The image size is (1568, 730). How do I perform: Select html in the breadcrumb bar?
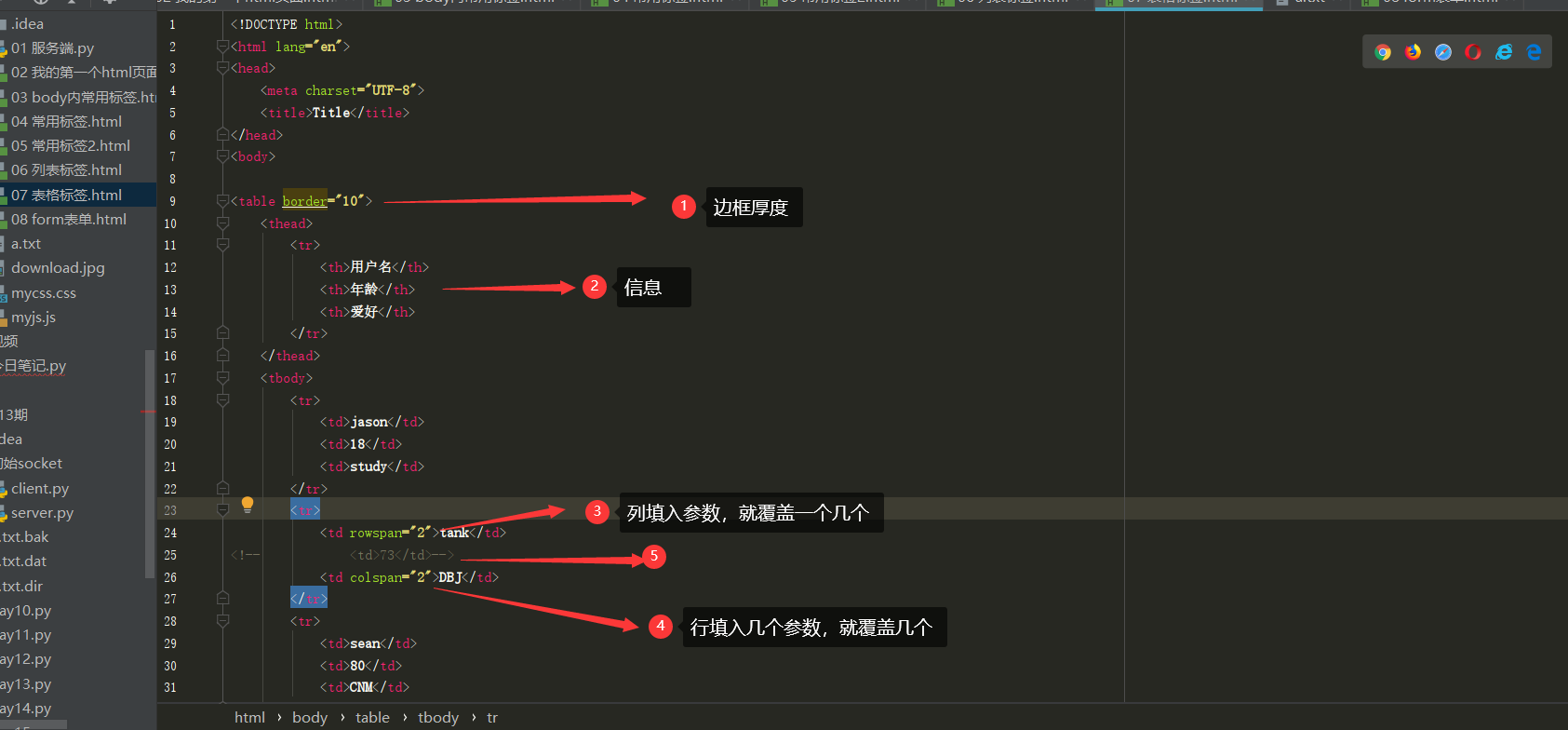(x=249, y=717)
